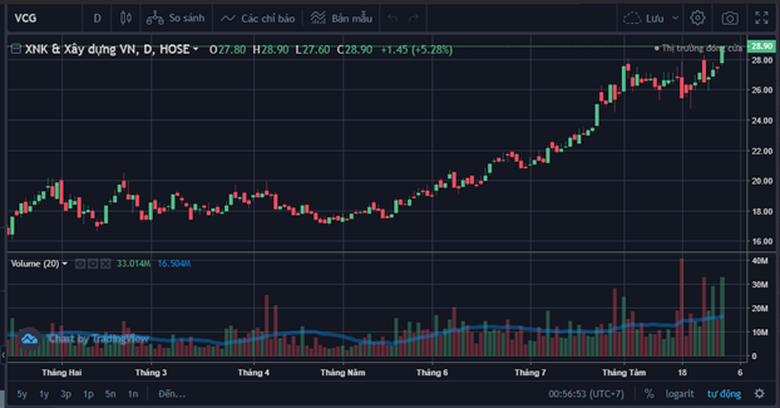
Task: Toggle logarit scale mode
Action: coord(680,394)
